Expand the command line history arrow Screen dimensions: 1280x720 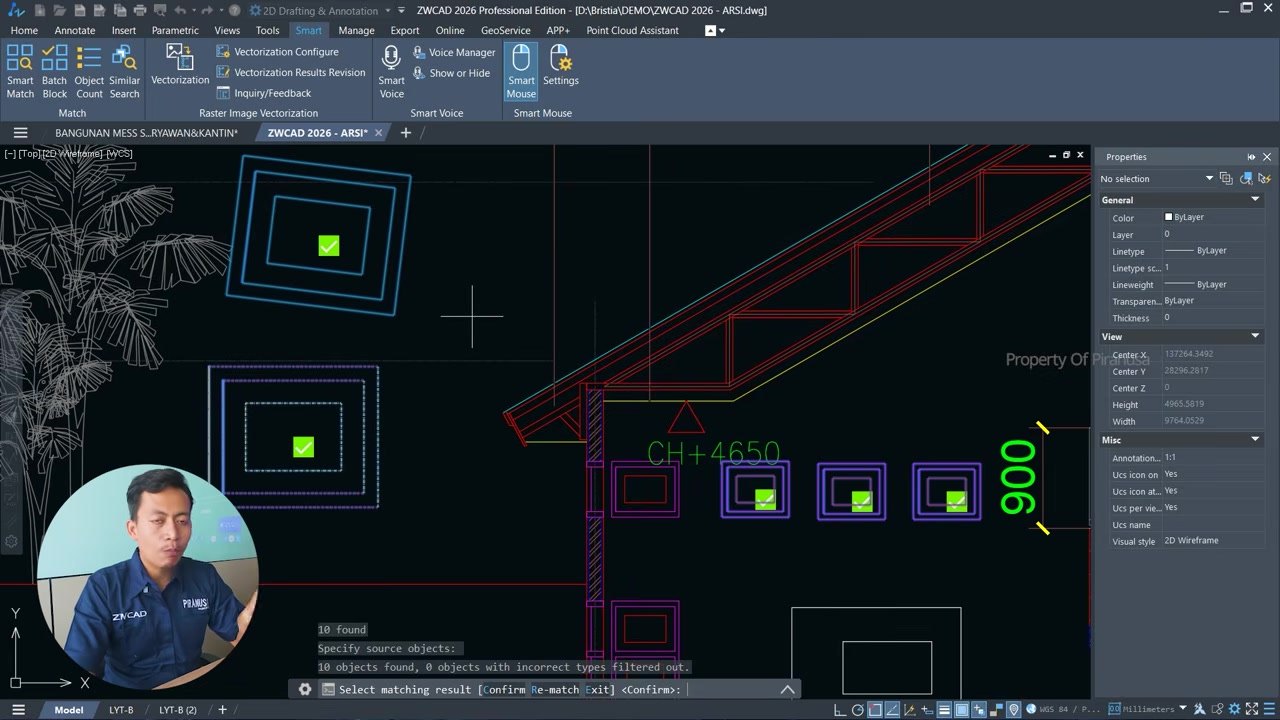point(788,689)
